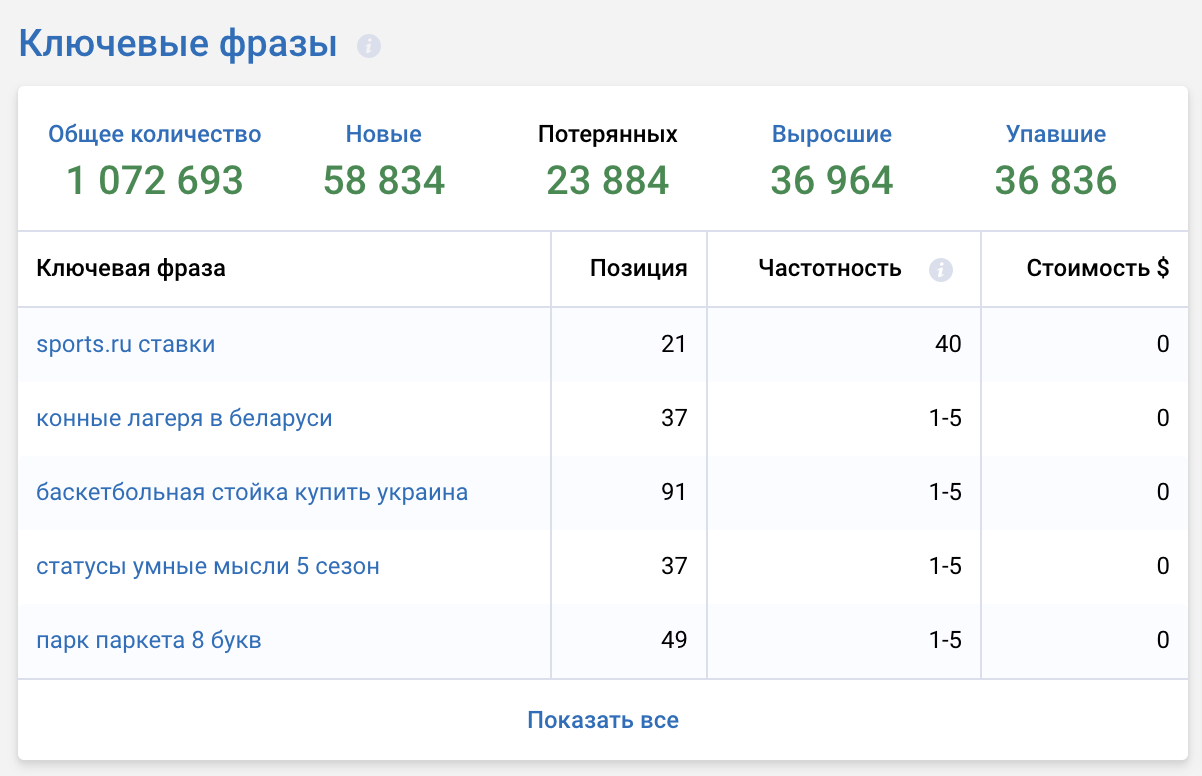Click info icon next to Частотность header

point(940,269)
